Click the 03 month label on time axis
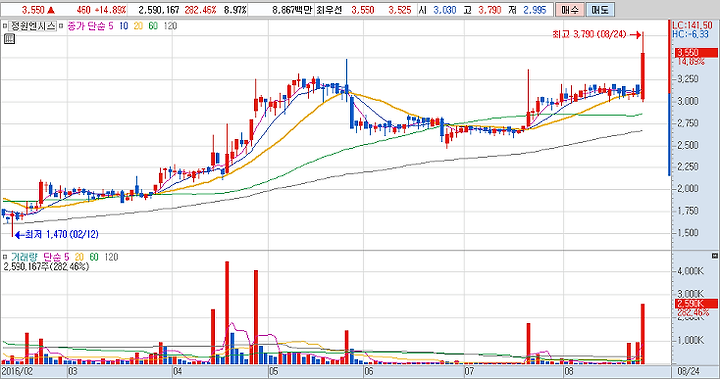 point(73,371)
